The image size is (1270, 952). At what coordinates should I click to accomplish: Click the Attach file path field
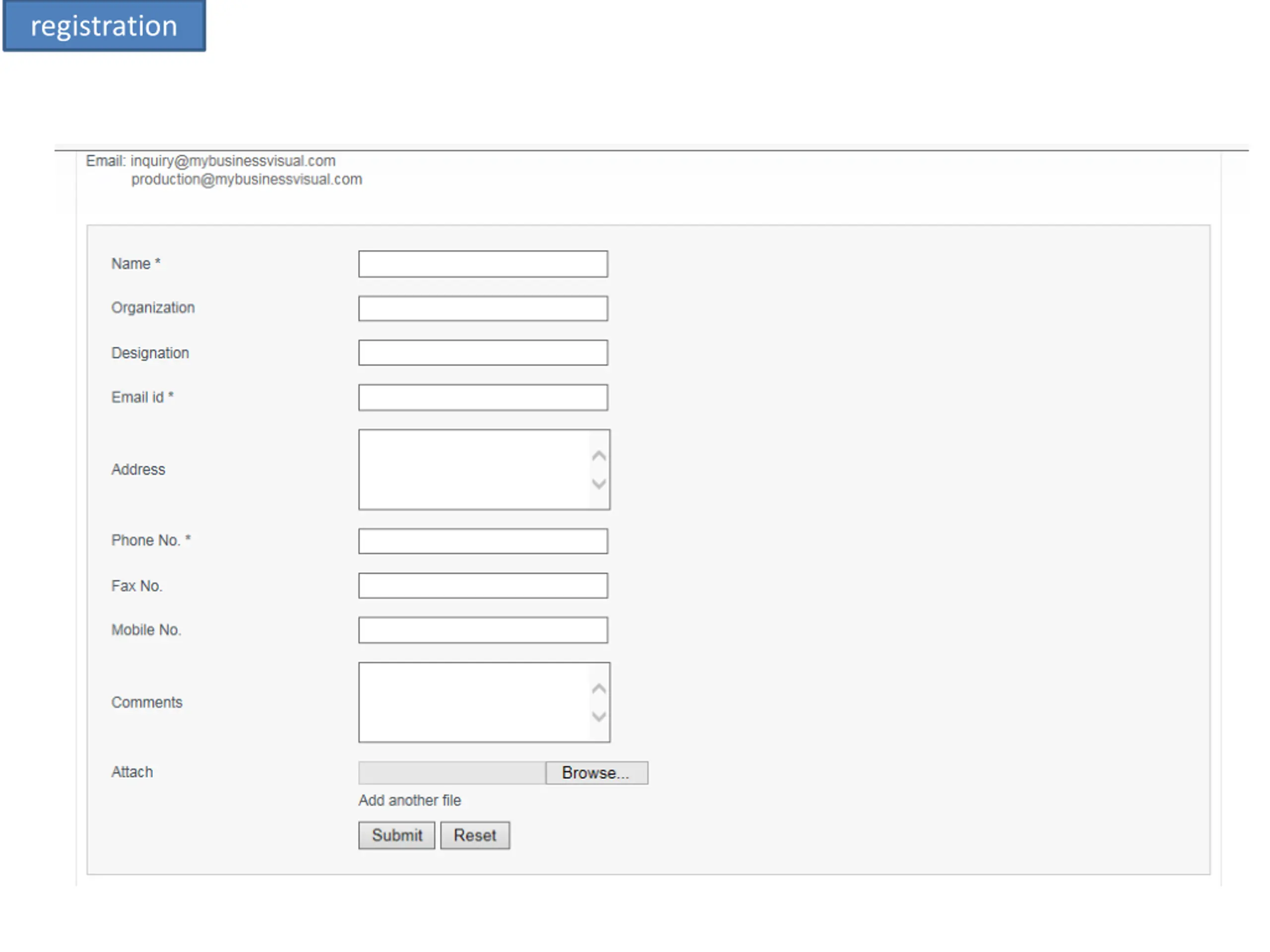(x=452, y=773)
